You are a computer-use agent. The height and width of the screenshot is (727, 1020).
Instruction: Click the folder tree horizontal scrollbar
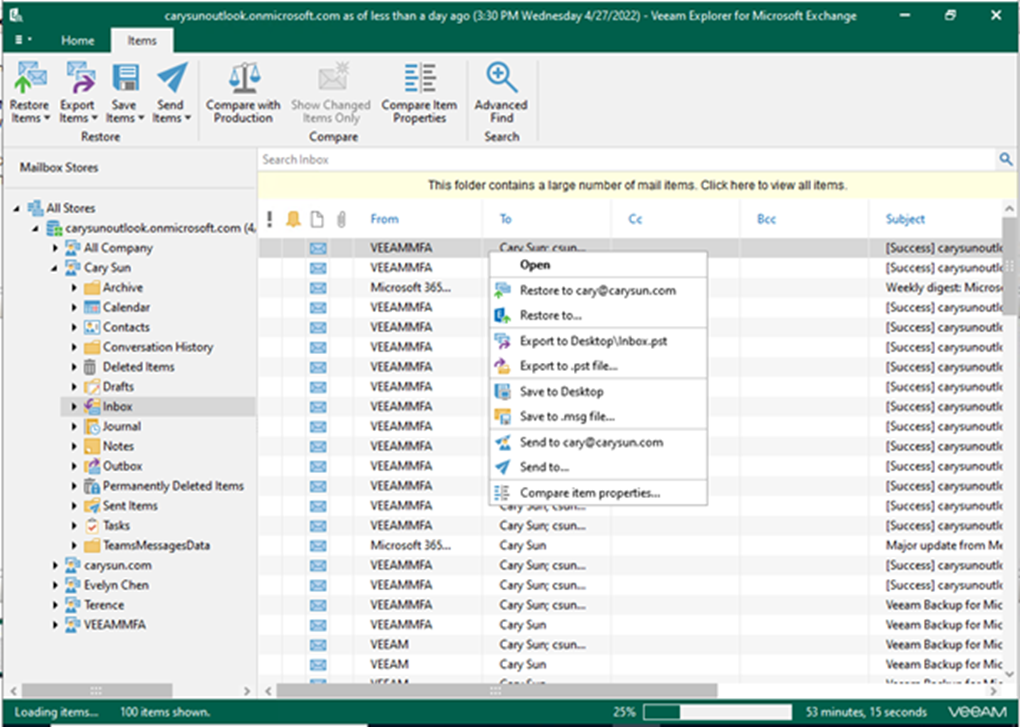(x=96, y=690)
